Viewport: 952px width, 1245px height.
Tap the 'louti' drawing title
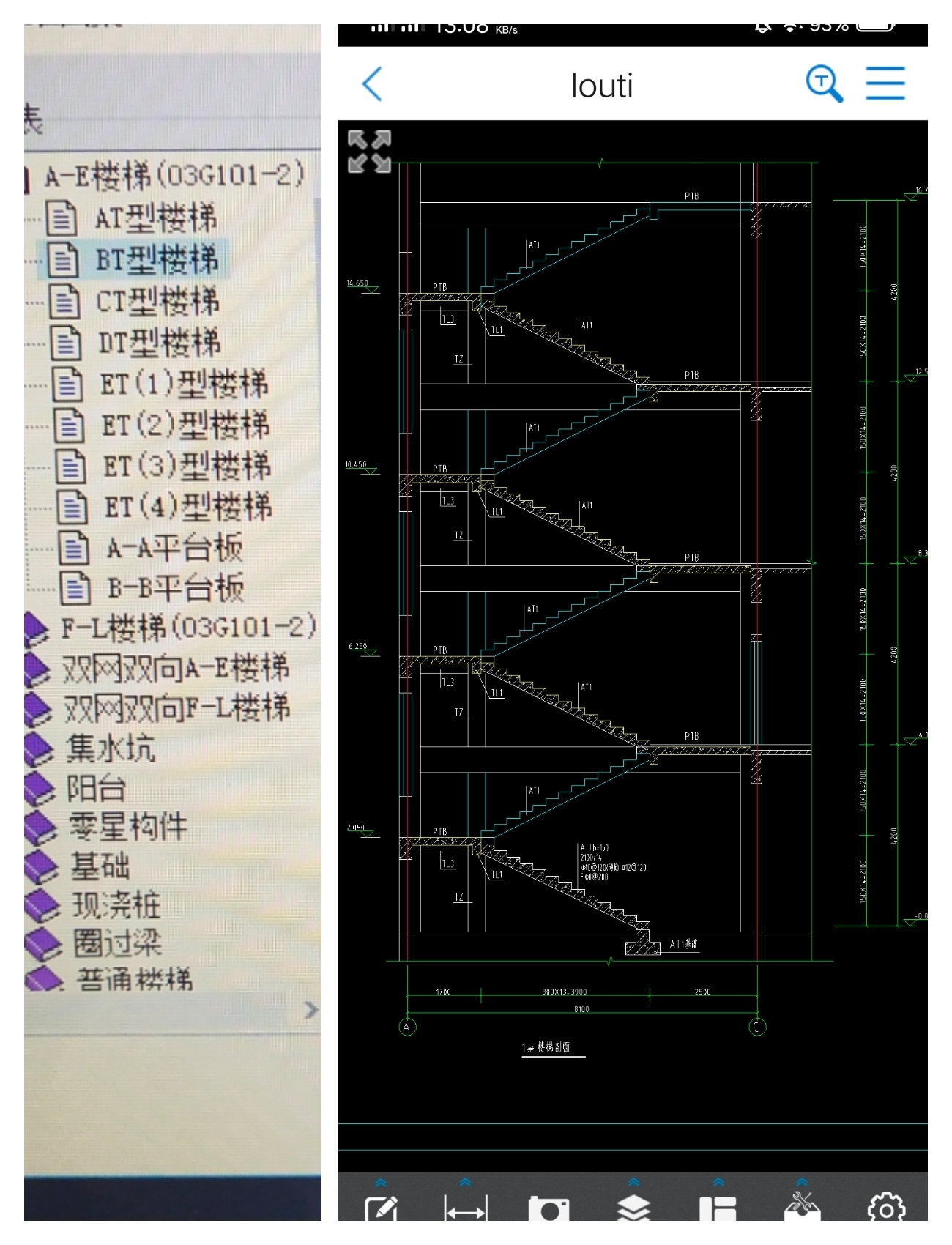pyautogui.click(x=602, y=86)
